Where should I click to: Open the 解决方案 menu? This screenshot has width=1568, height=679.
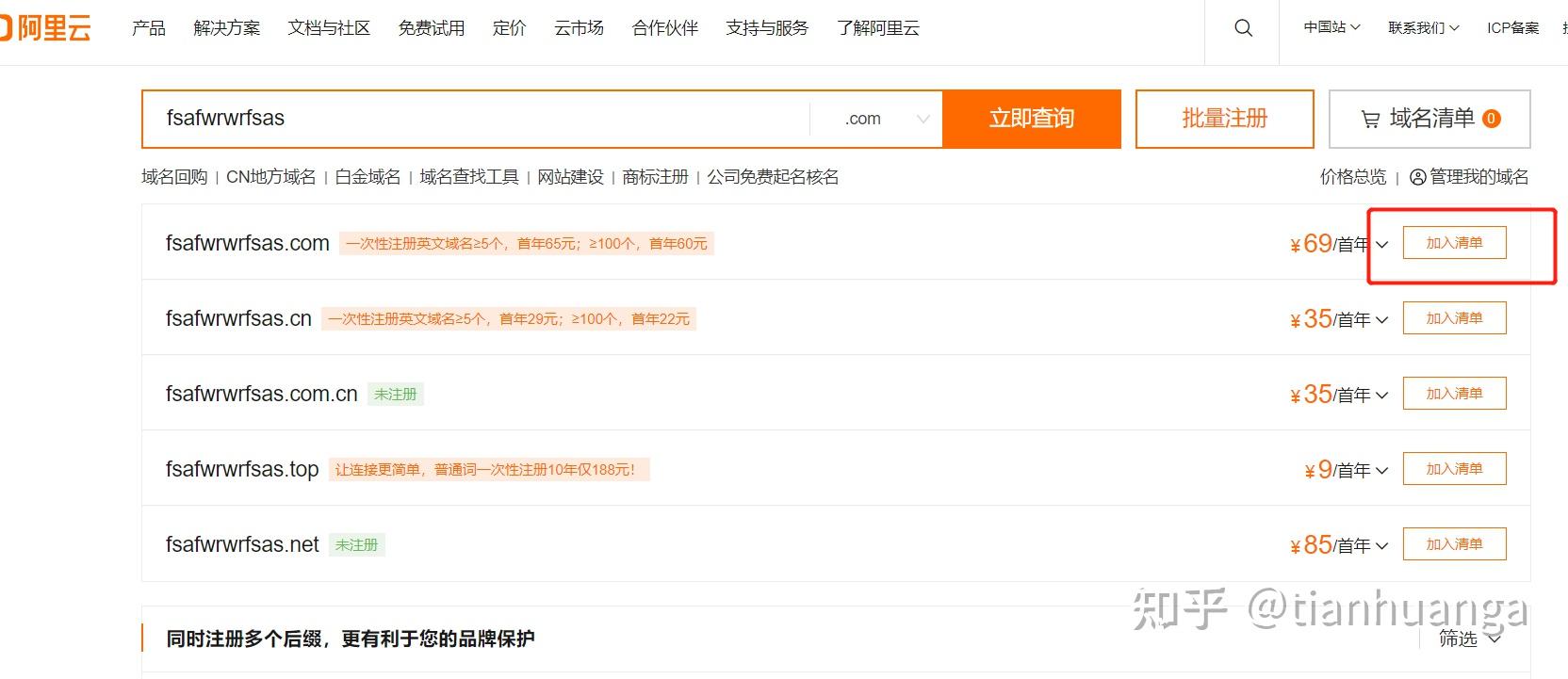(x=226, y=28)
